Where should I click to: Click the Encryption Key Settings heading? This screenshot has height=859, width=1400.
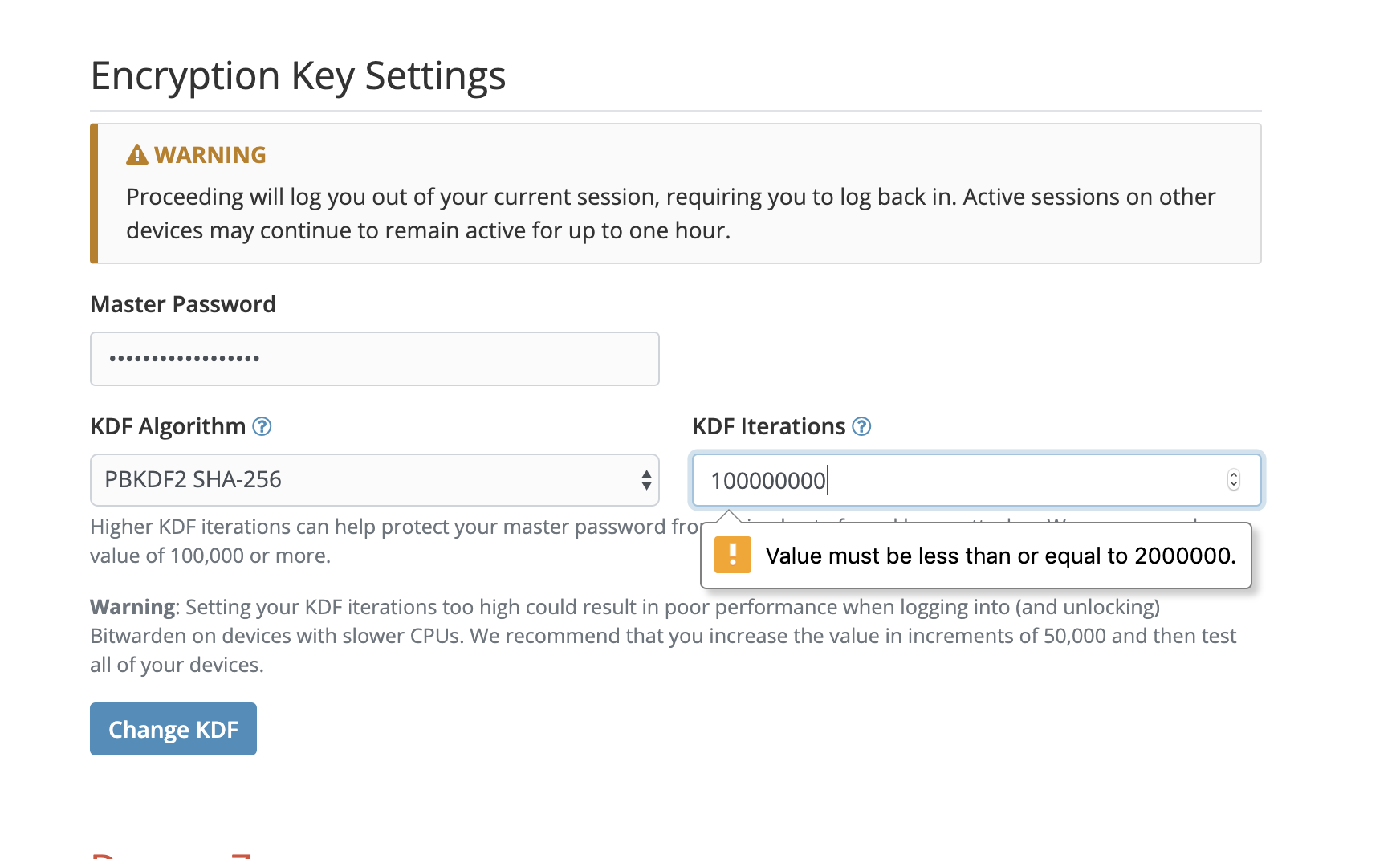298,76
